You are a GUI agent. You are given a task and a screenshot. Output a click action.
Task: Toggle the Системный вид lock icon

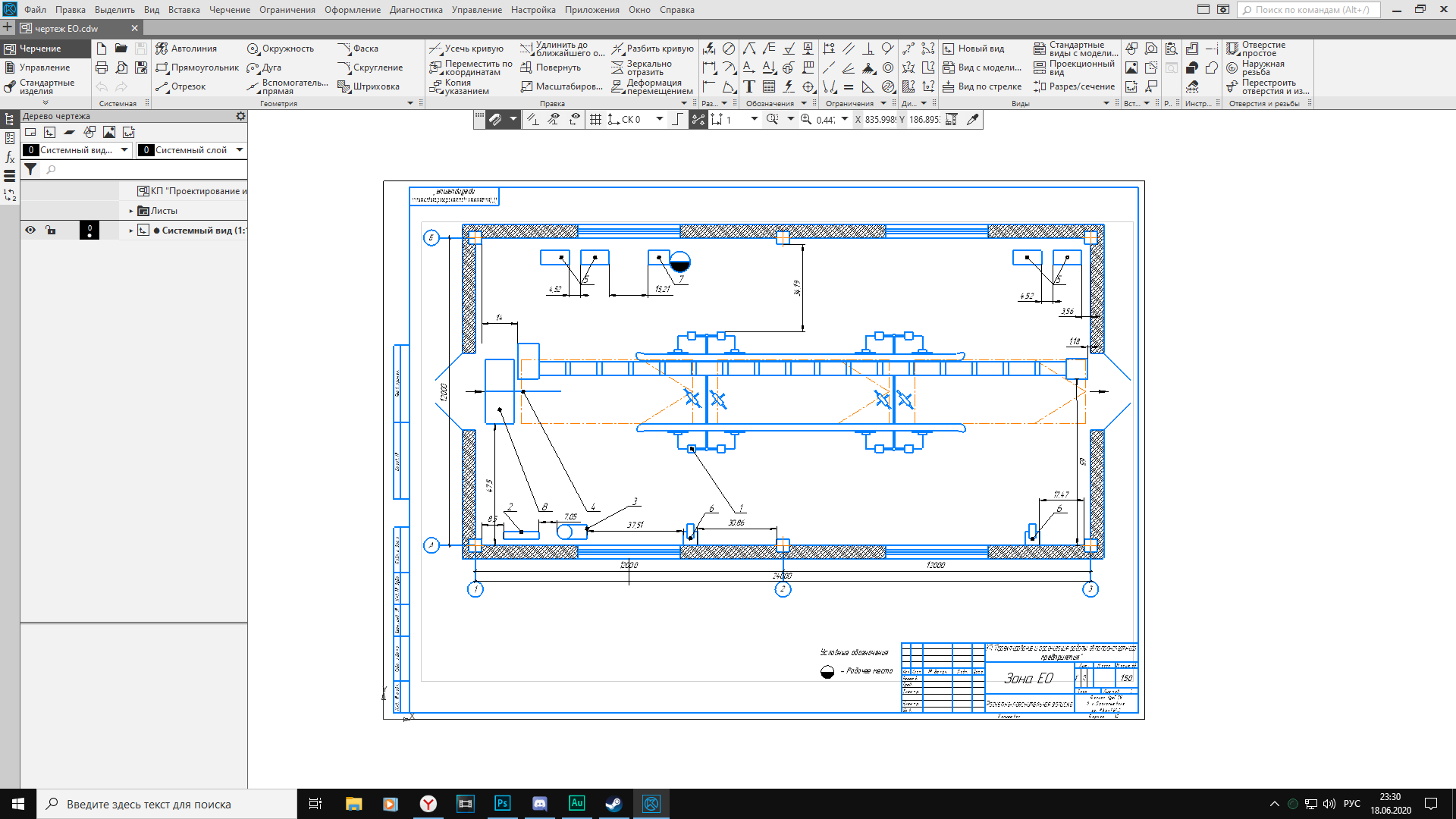point(51,231)
